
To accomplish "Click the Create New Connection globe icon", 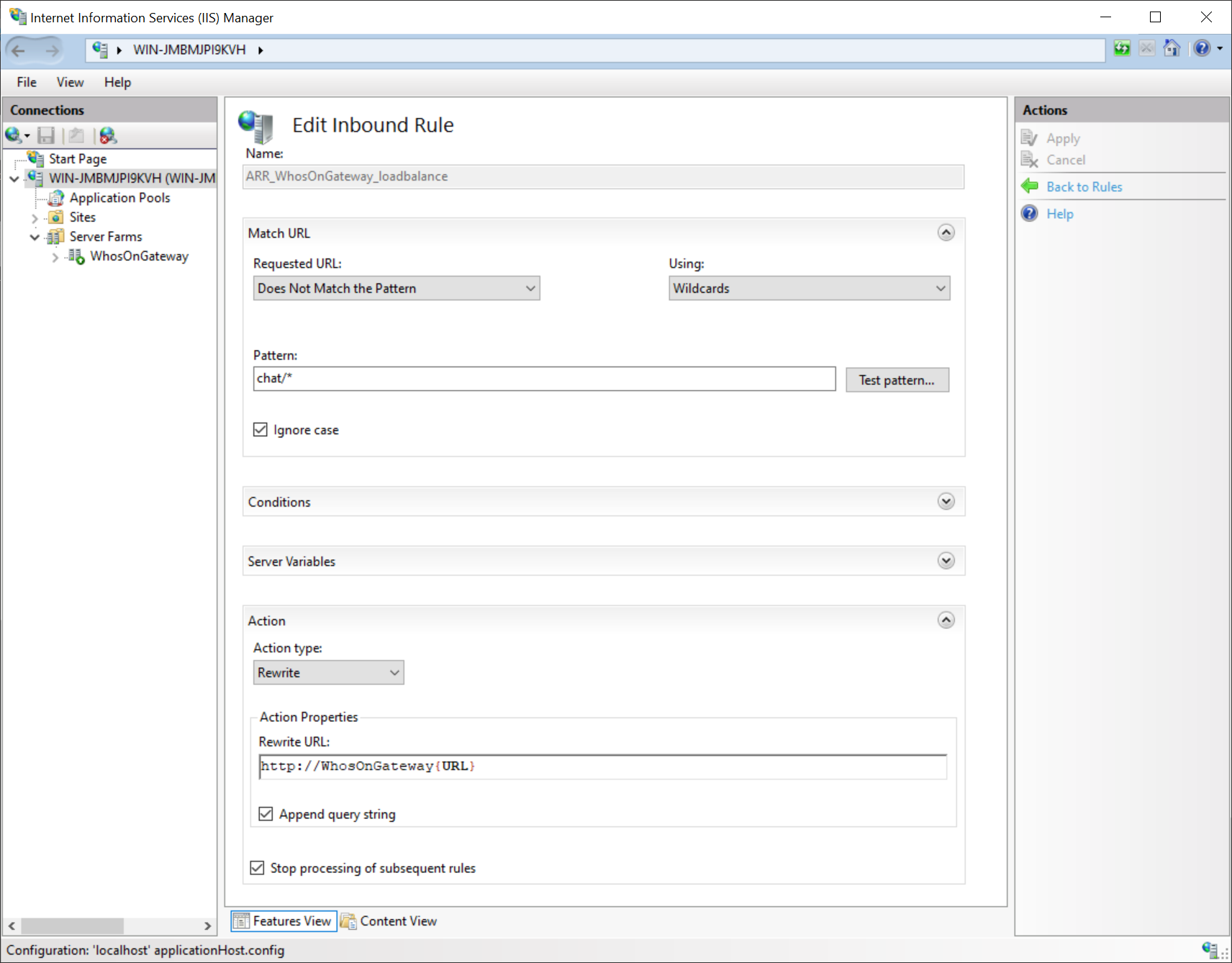I will coord(13,135).
